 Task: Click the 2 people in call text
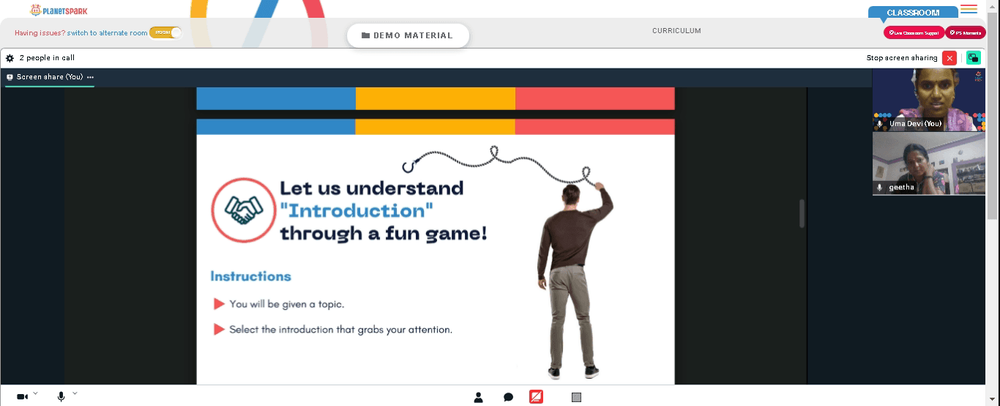click(x=47, y=58)
